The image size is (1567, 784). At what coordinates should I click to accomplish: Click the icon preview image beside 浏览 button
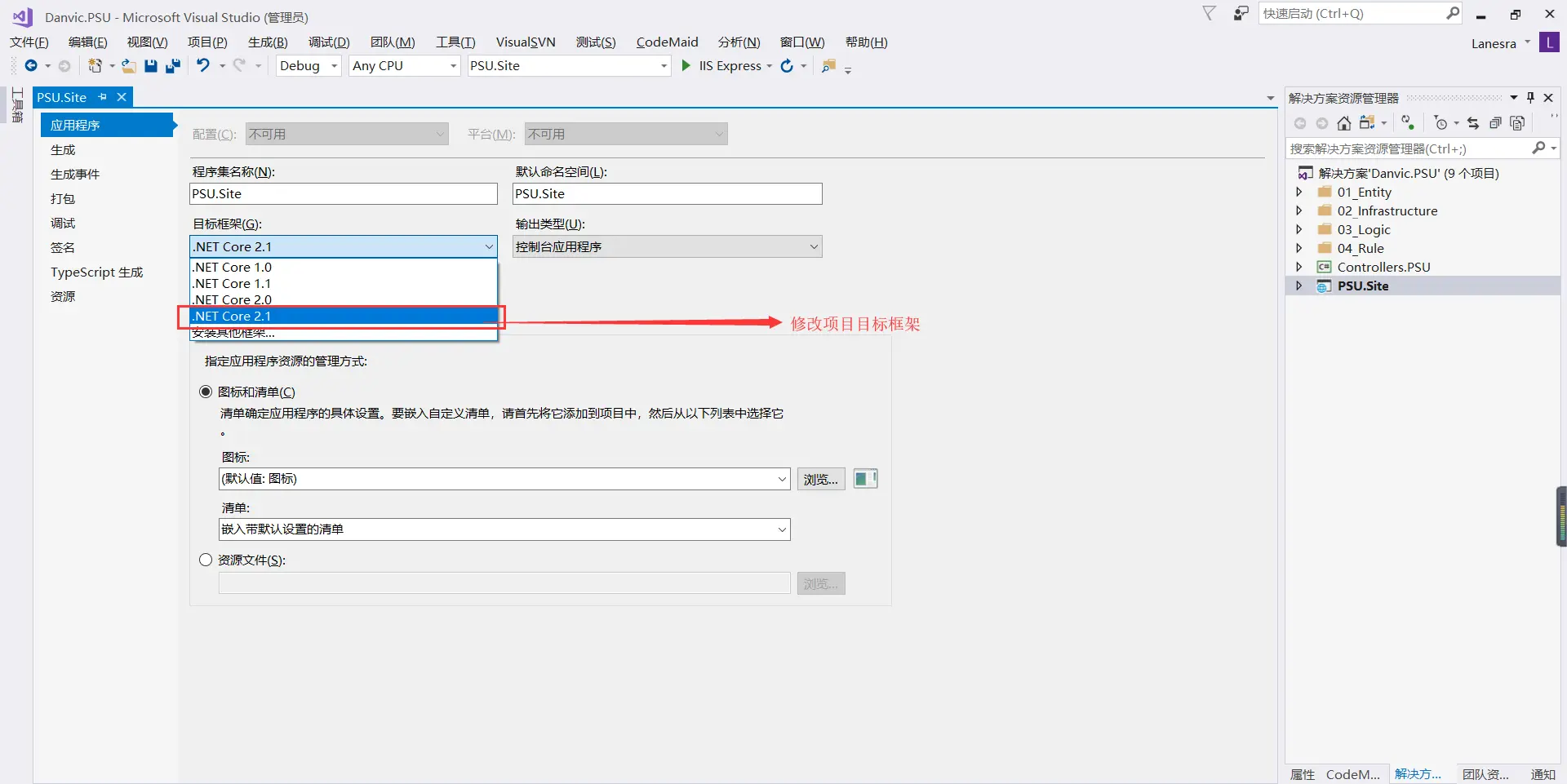865,479
